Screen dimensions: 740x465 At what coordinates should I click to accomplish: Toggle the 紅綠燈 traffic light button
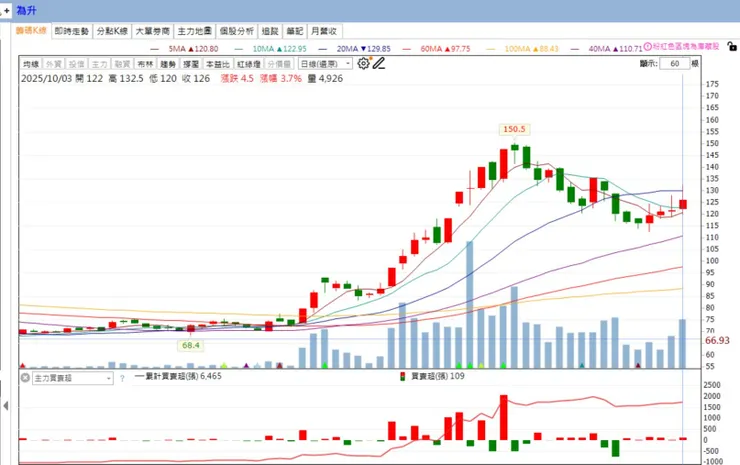249,64
